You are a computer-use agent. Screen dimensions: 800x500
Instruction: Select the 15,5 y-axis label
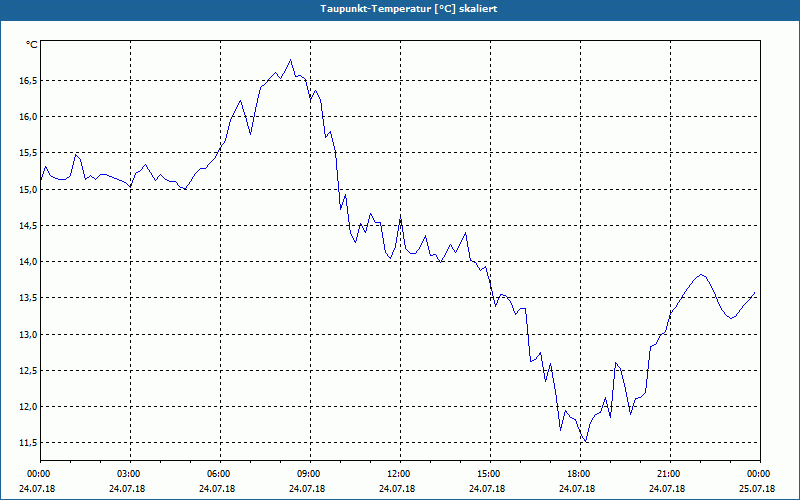(x=28, y=153)
